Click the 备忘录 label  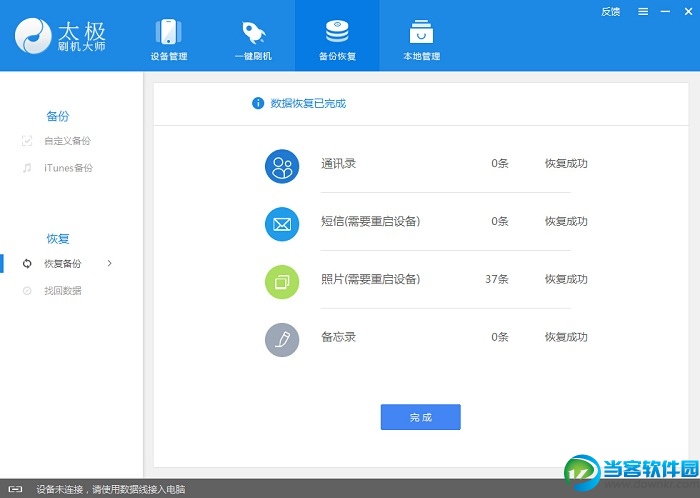(338, 337)
